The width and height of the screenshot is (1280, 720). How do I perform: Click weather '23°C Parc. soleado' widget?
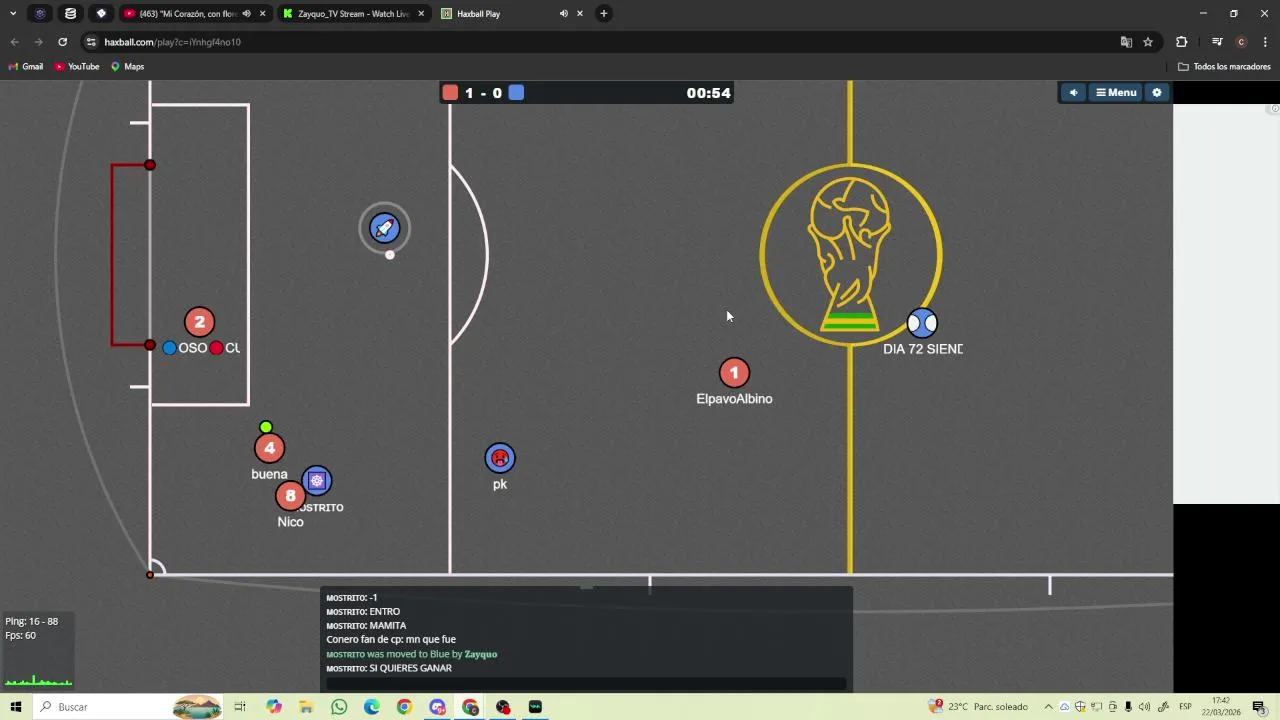coord(978,707)
